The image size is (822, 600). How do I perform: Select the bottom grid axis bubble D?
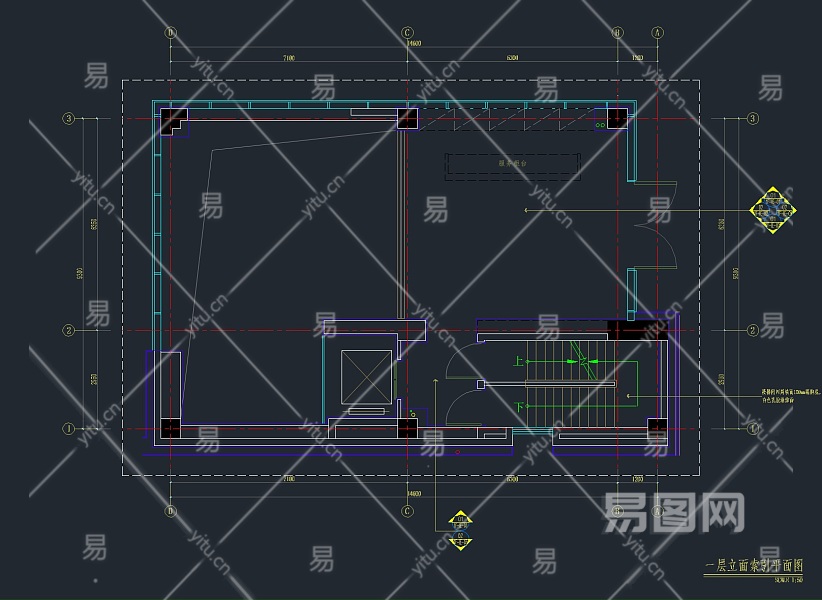click(x=170, y=511)
